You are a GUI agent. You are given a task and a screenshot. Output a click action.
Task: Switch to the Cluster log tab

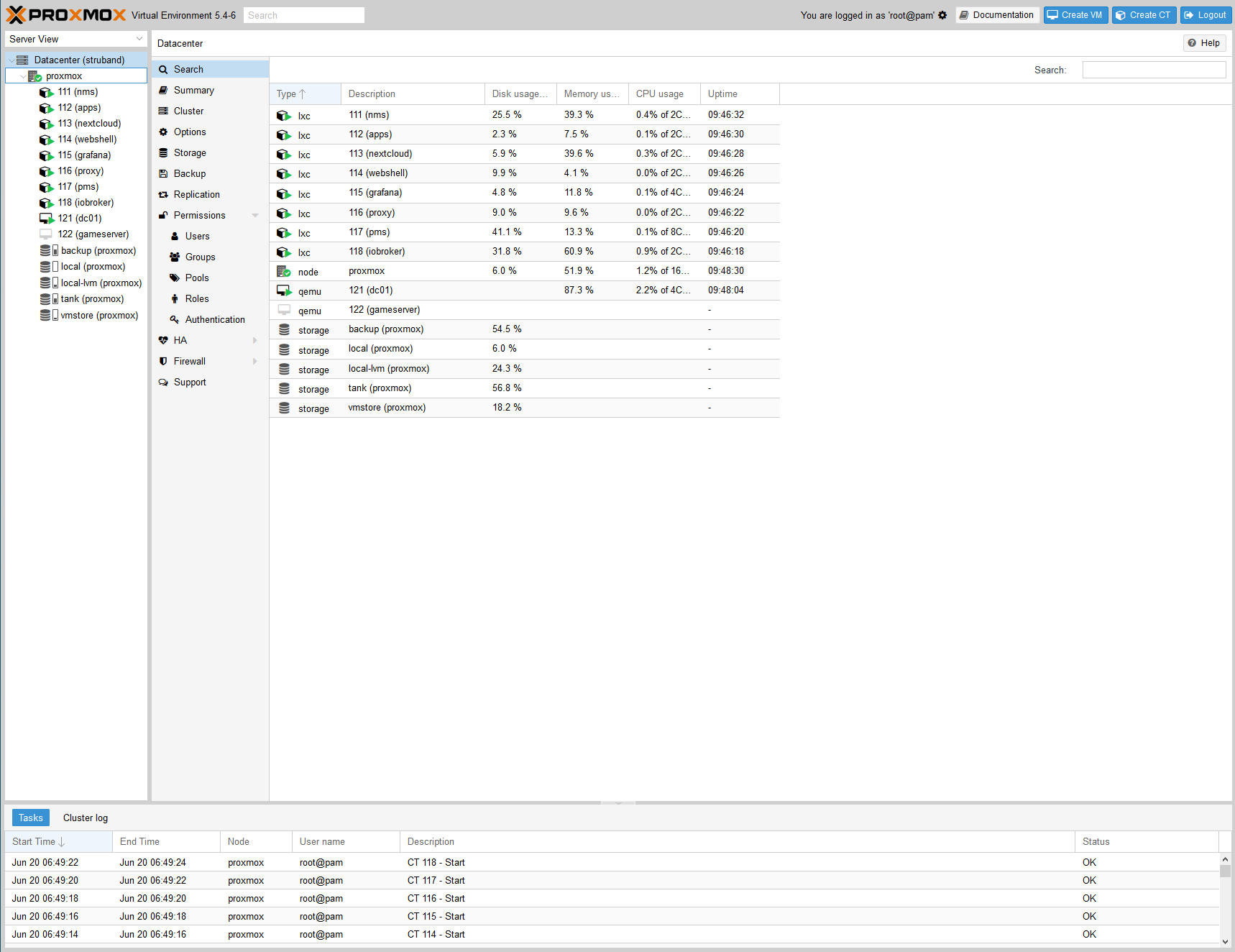click(x=85, y=818)
